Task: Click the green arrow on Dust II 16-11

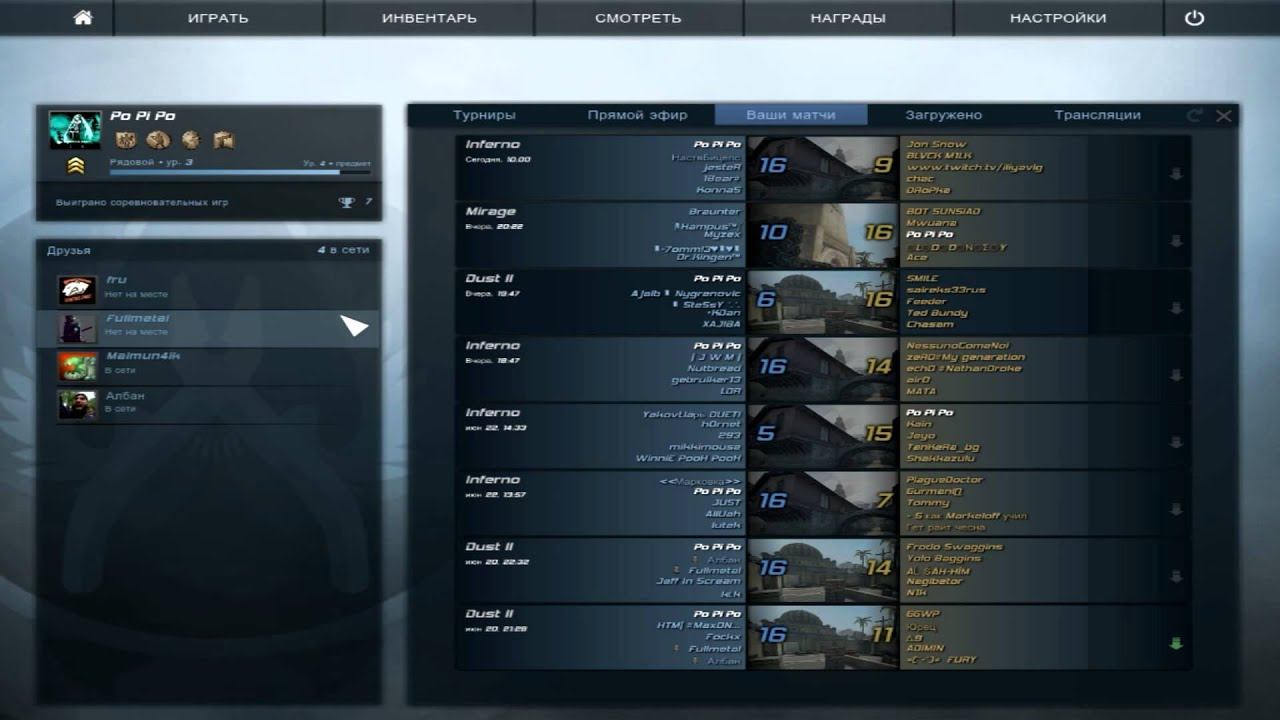Action: click(x=1176, y=643)
